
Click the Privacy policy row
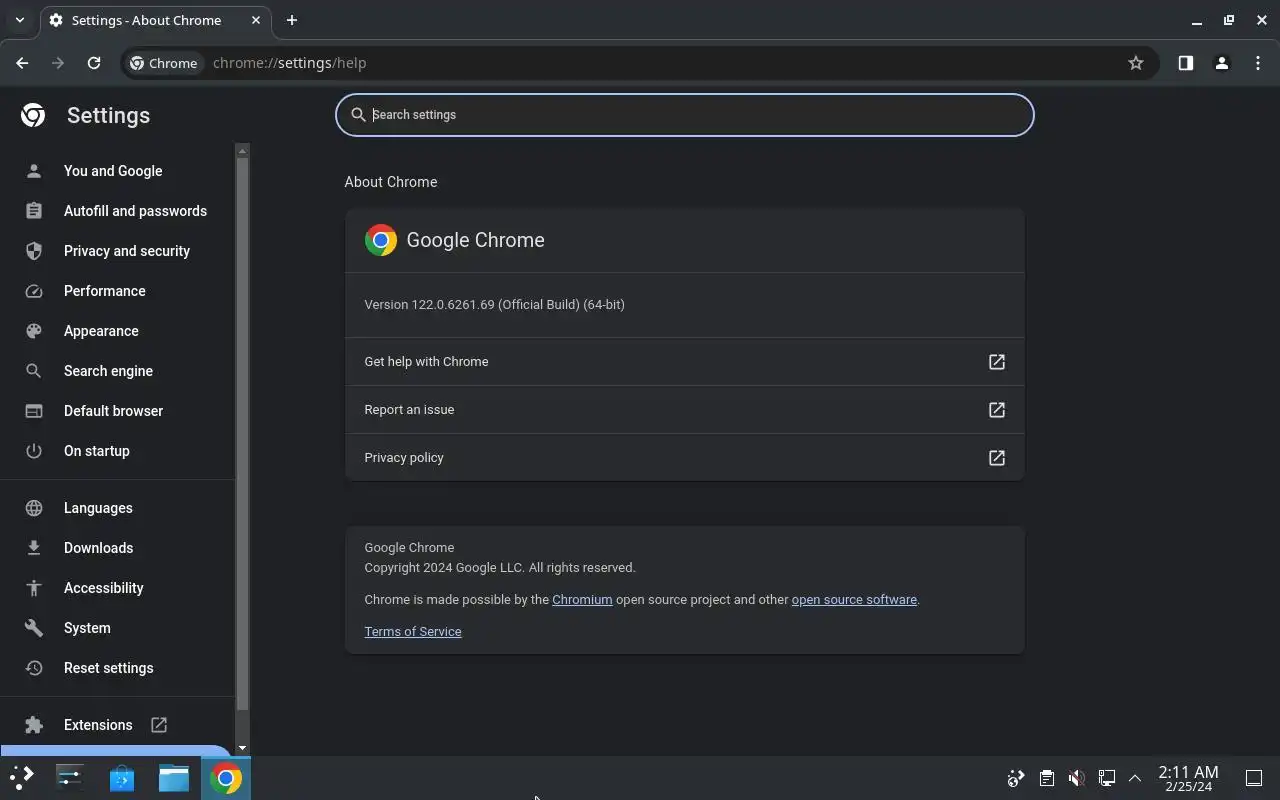pyautogui.click(x=685, y=458)
